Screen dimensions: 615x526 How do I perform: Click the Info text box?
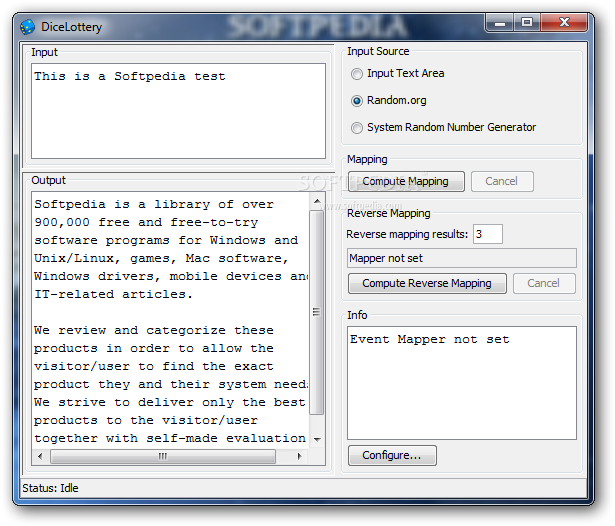(x=462, y=383)
